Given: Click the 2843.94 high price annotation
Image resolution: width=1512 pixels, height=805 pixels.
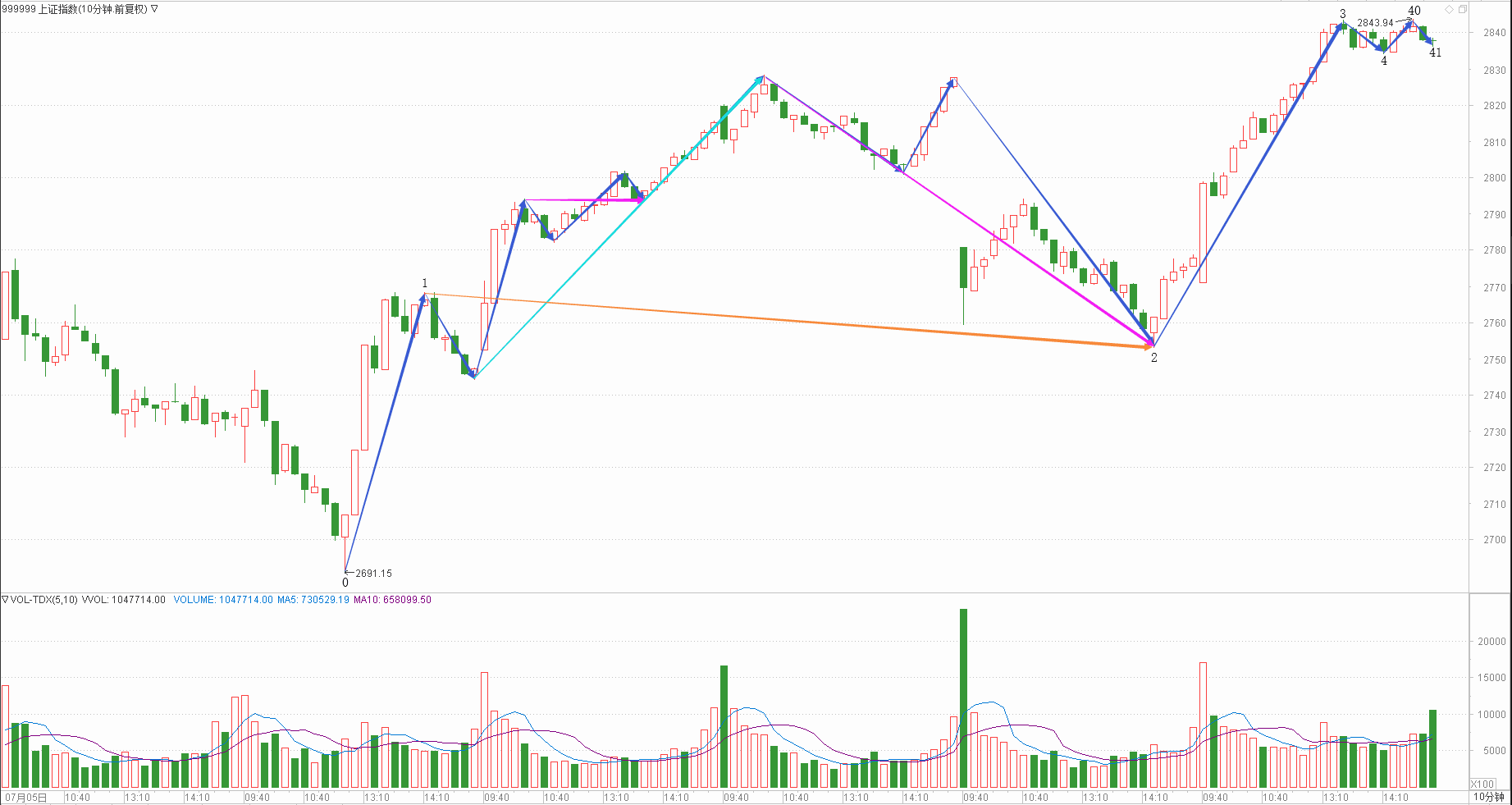Looking at the screenshot, I should click(x=1375, y=23).
